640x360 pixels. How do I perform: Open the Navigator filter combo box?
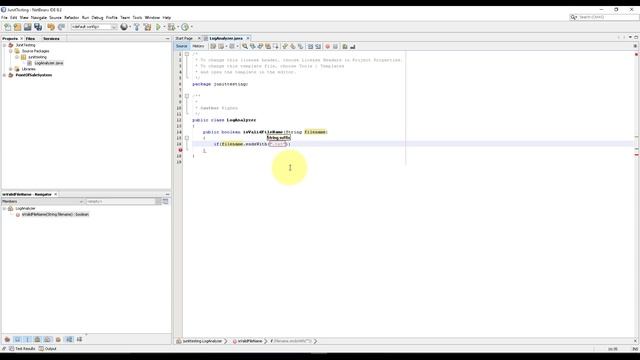click(123, 202)
